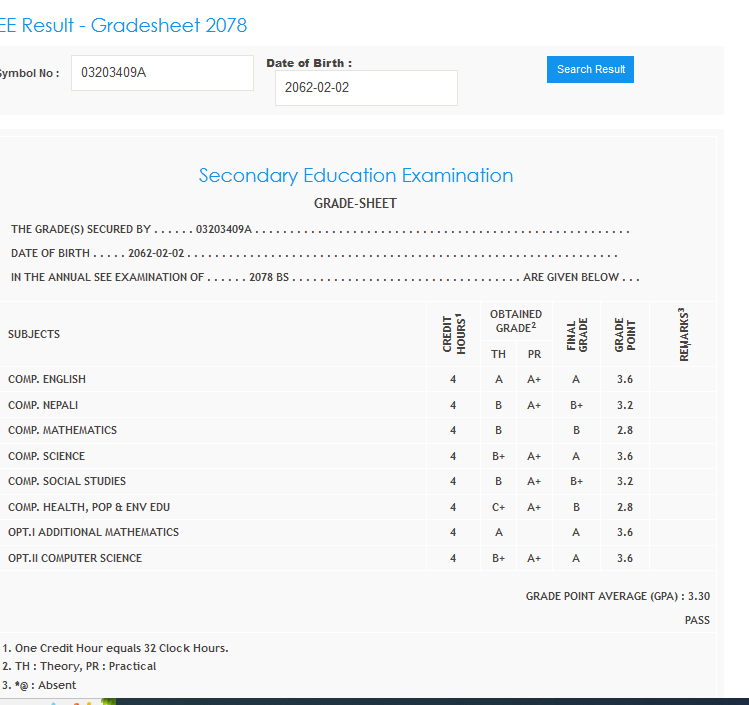Select the FINAL GRADE column header

pos(576,333)
